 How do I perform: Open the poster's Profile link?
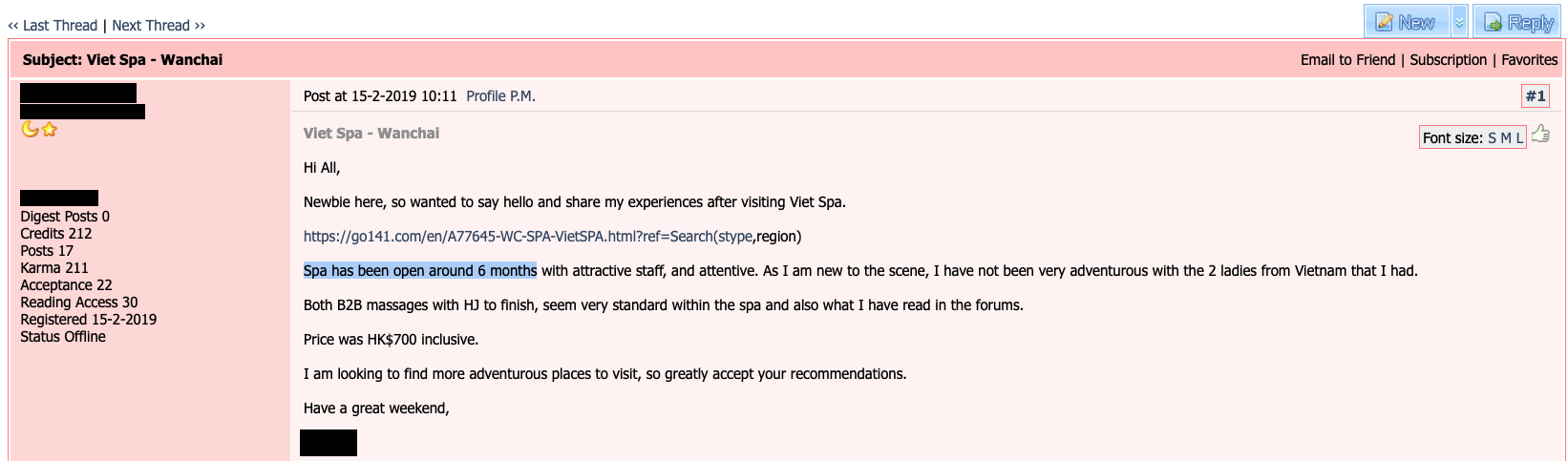click(486, 96)
